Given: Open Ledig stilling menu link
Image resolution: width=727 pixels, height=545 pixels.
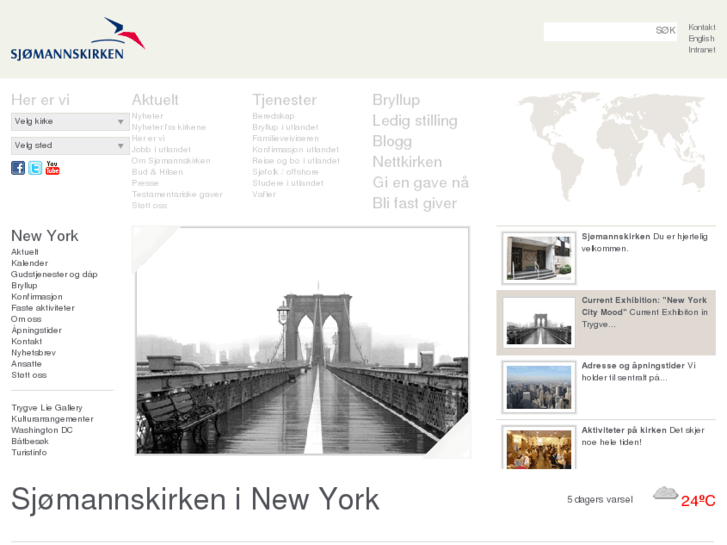Looking at the screenshot, I should pyautogui.click(x=415, y=121).
